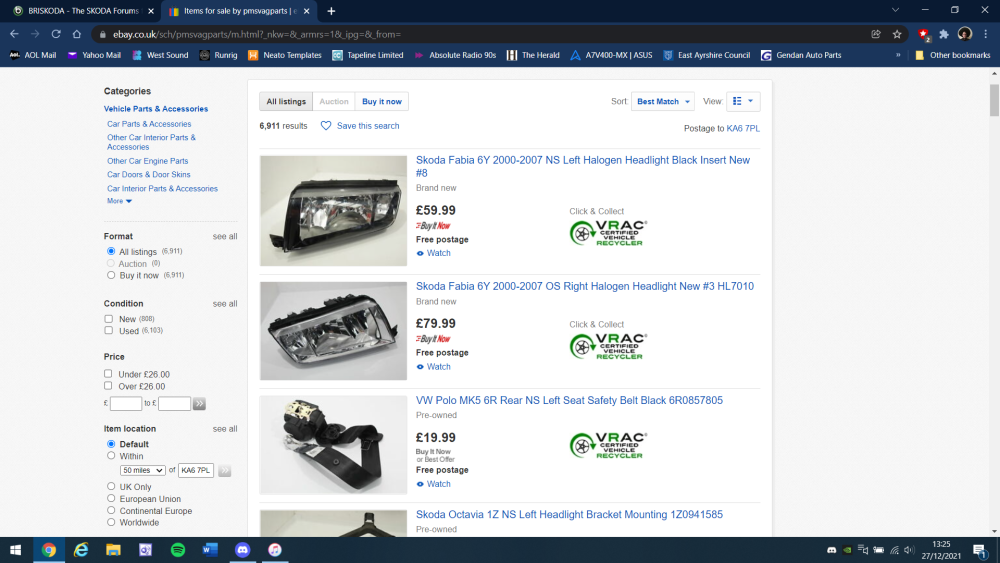The width and height of the screenshot is (1000, 563).
Task: Open the VW Polo seat belt thumbnail
Action: (333, 445)
